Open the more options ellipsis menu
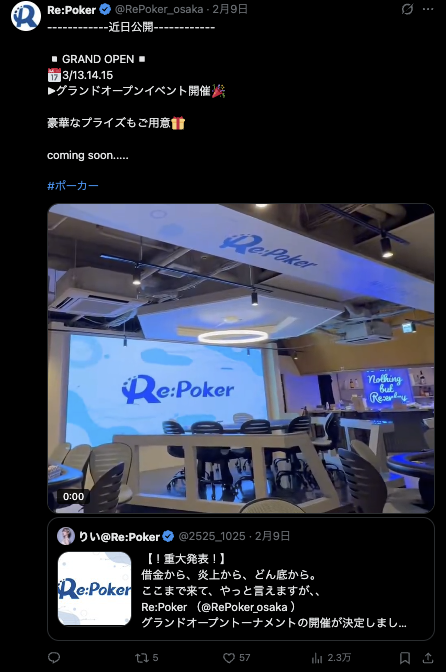The image size is (446, 672). tap(428, 9)
